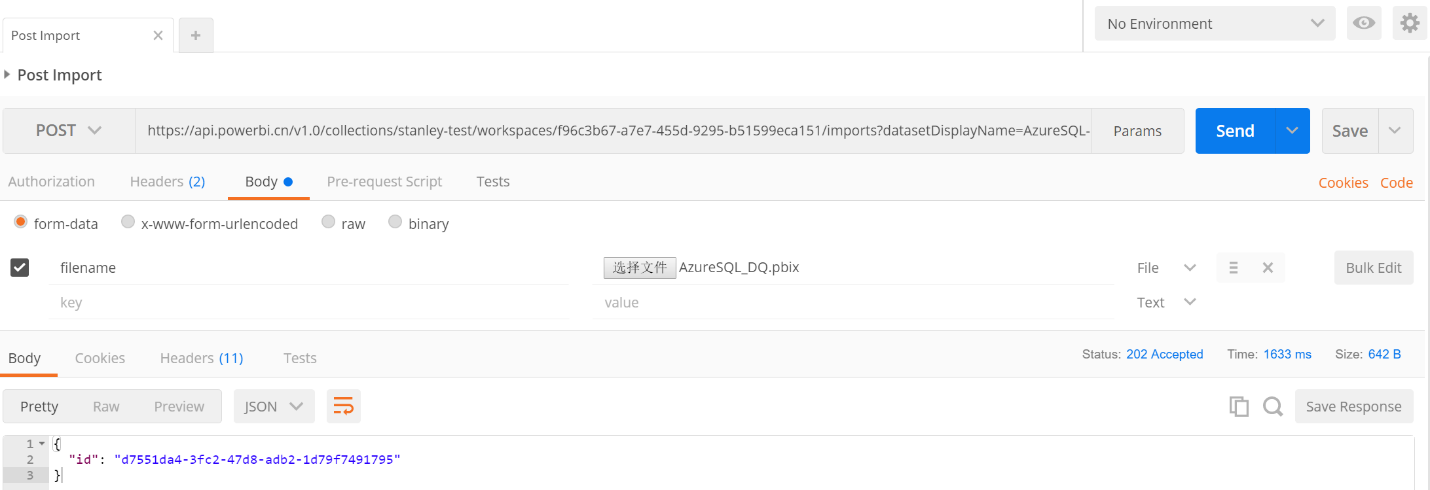Uncheck the filename parameter checkbox
The width and height of the screenshot is (1430, 490).
pos(19,267)
